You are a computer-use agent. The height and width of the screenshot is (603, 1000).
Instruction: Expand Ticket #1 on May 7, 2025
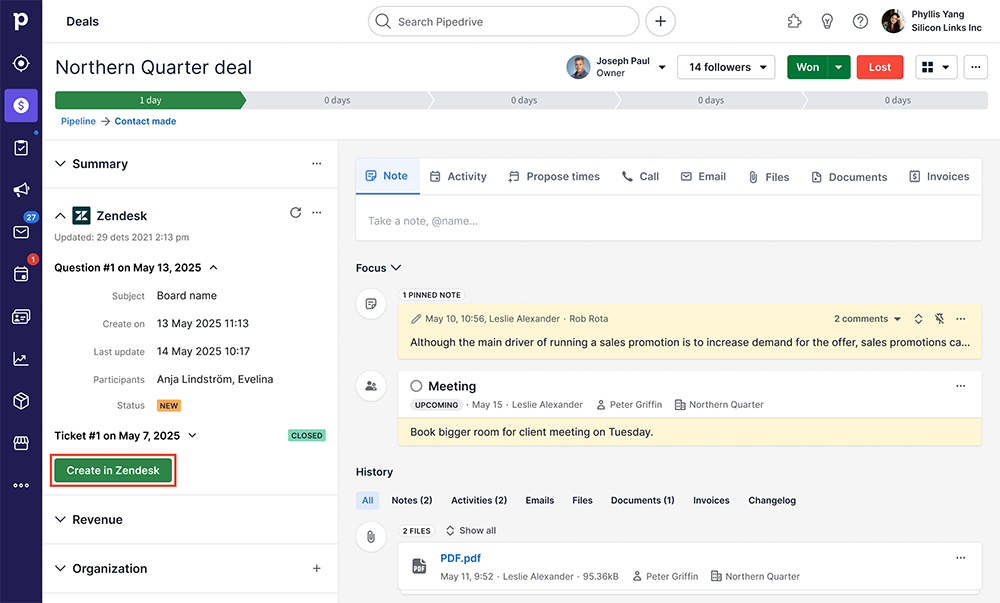click(193, 435)
